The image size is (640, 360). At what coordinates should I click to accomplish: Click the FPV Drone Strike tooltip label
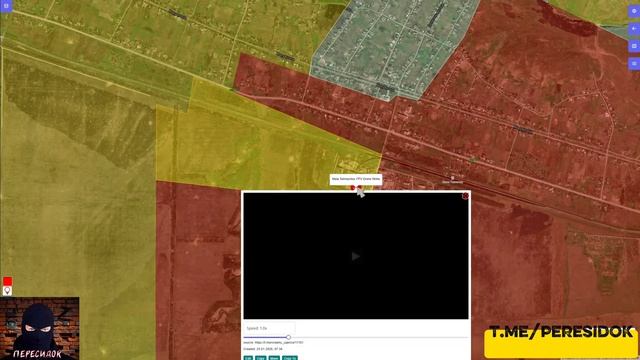point(356,179)
